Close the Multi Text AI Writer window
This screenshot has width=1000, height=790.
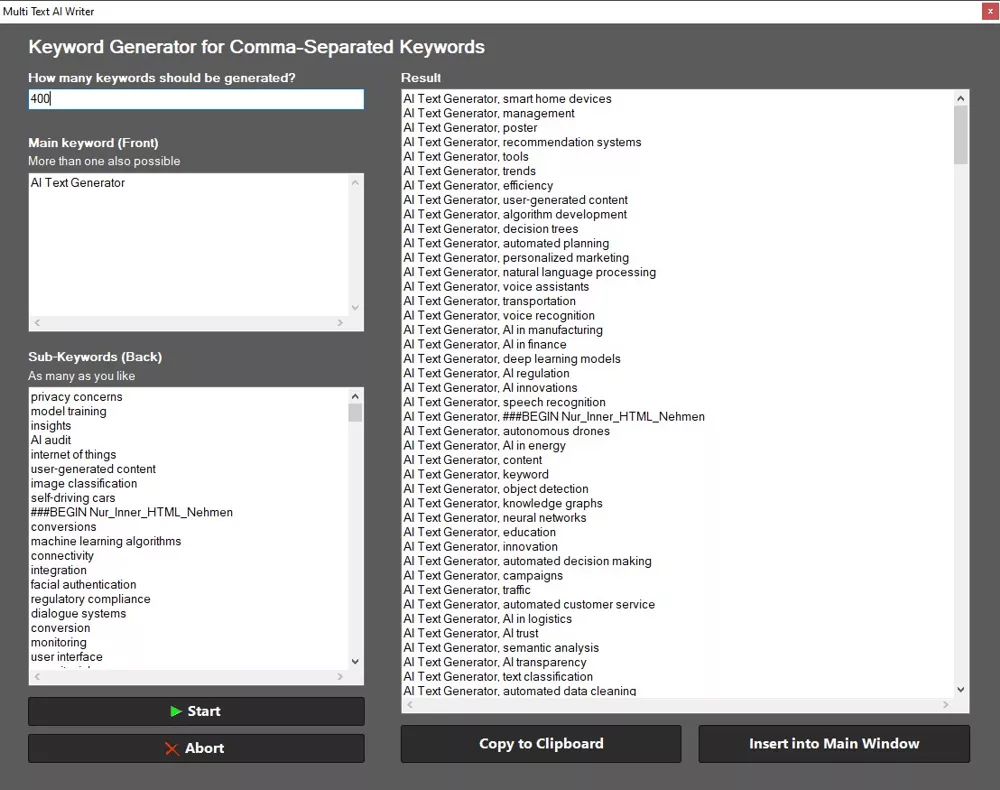tap(990, 11)
